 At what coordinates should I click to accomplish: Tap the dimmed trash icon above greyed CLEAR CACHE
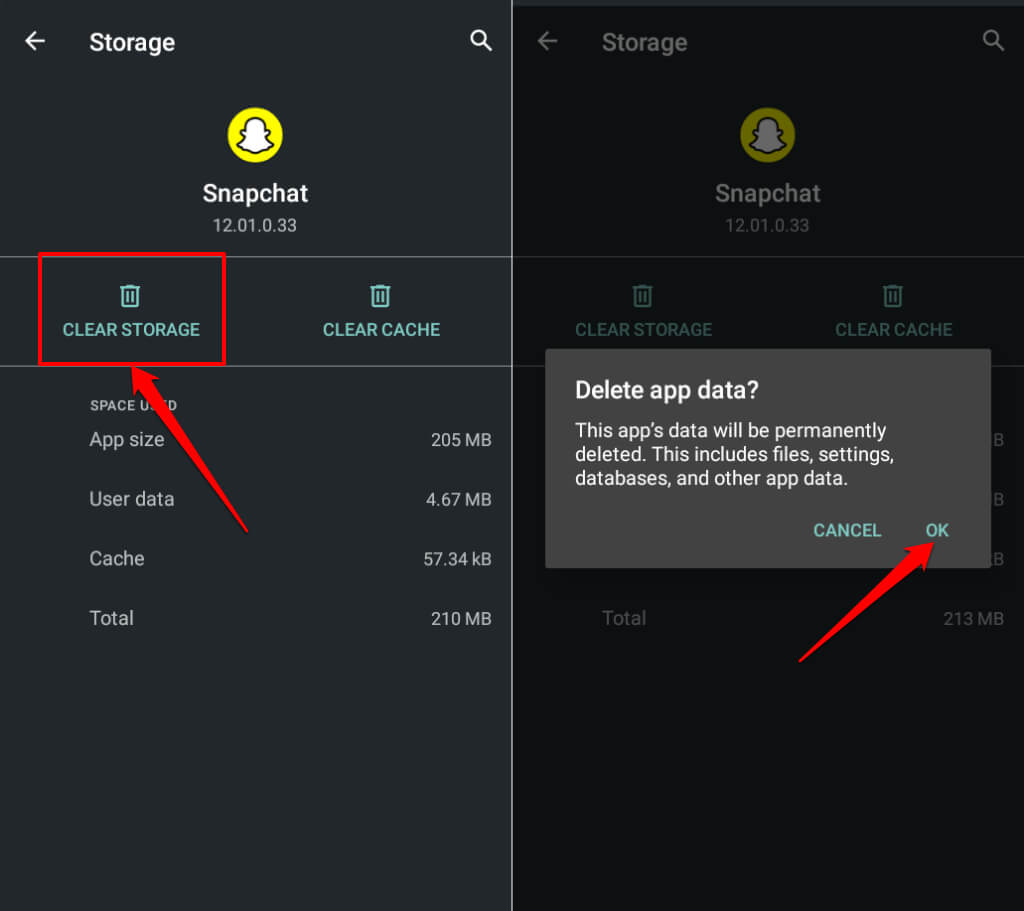click(x=893, y=295)
